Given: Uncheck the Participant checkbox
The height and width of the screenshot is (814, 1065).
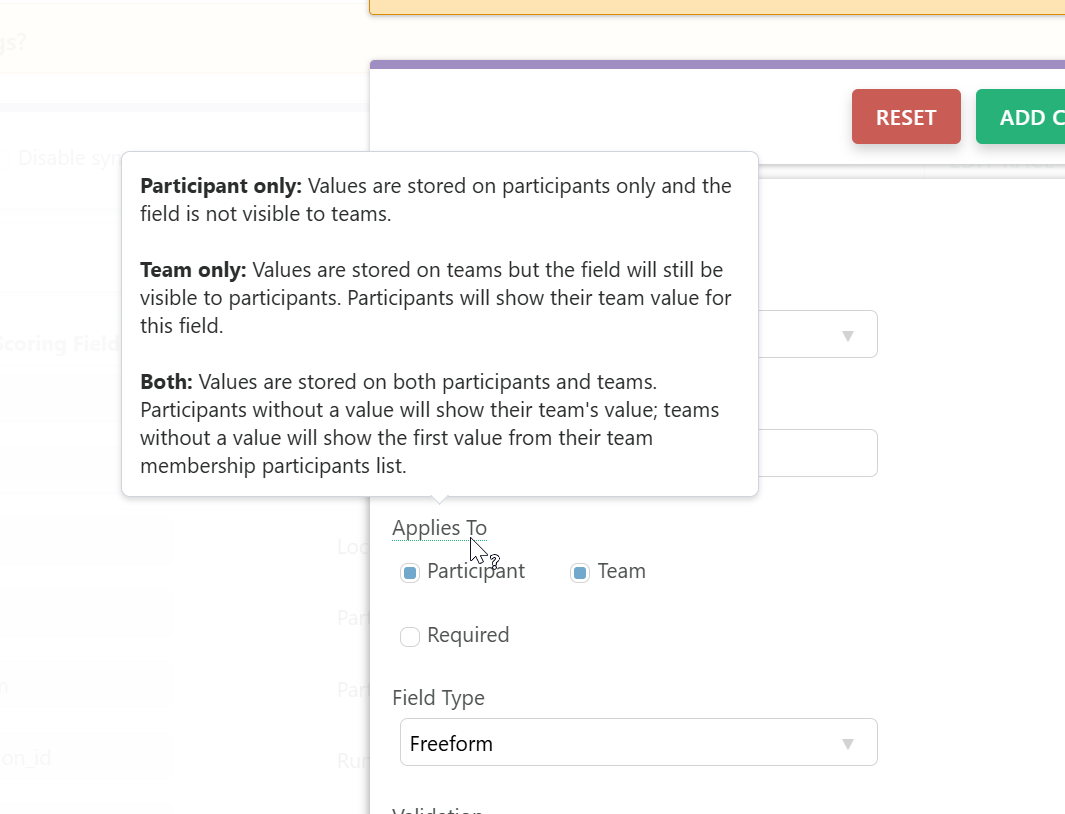Looking at the screenshot, I should (410, 573).
